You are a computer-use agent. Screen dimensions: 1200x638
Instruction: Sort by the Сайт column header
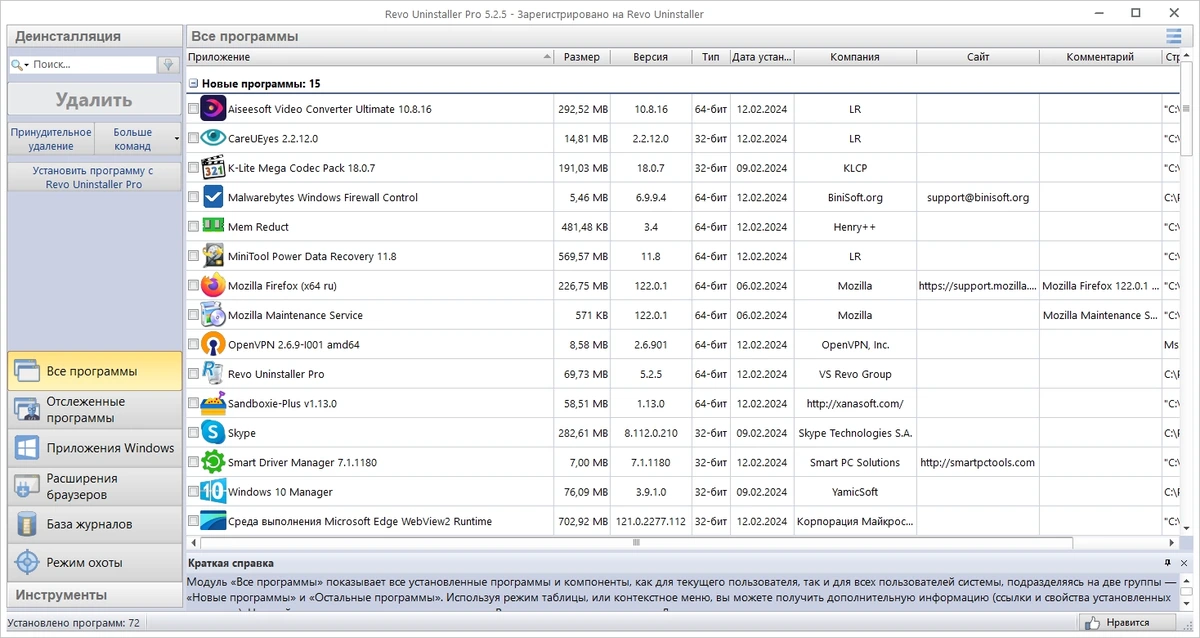(x=978, y=57)
